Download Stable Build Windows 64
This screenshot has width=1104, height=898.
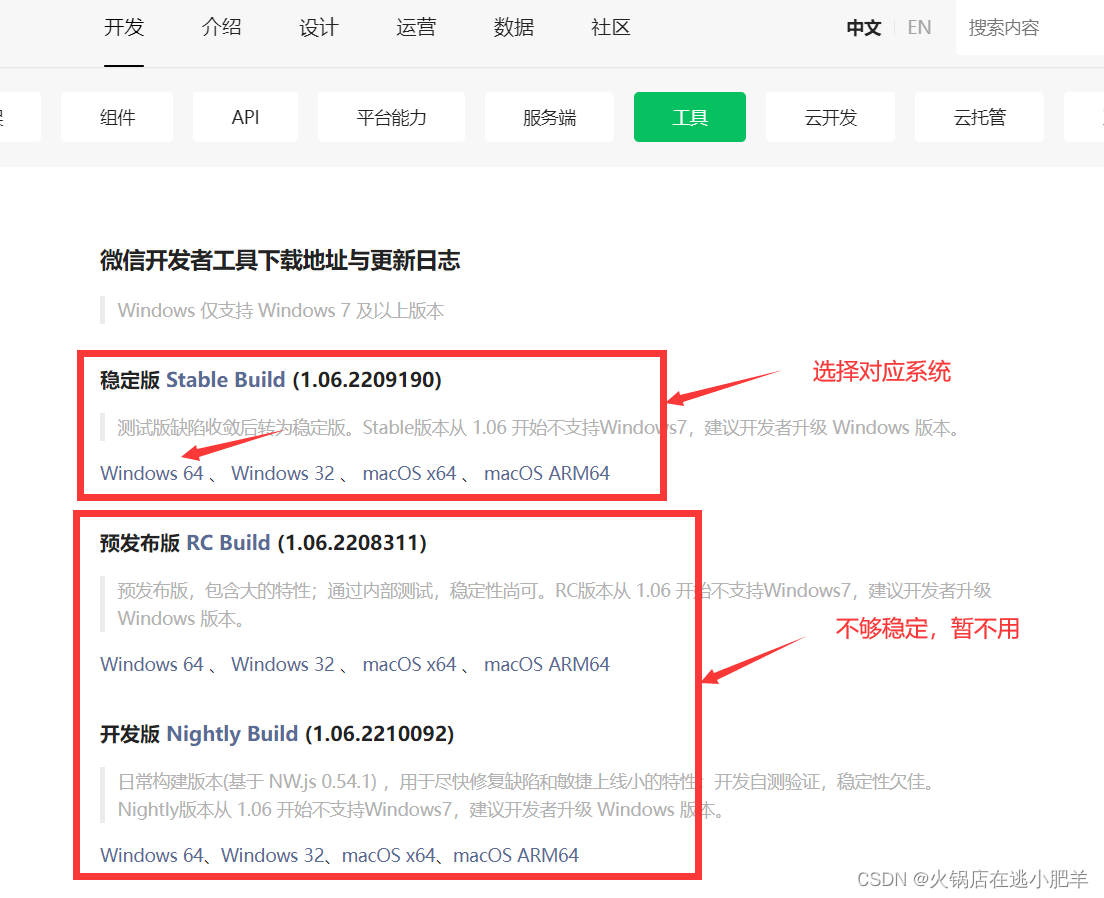151,473
